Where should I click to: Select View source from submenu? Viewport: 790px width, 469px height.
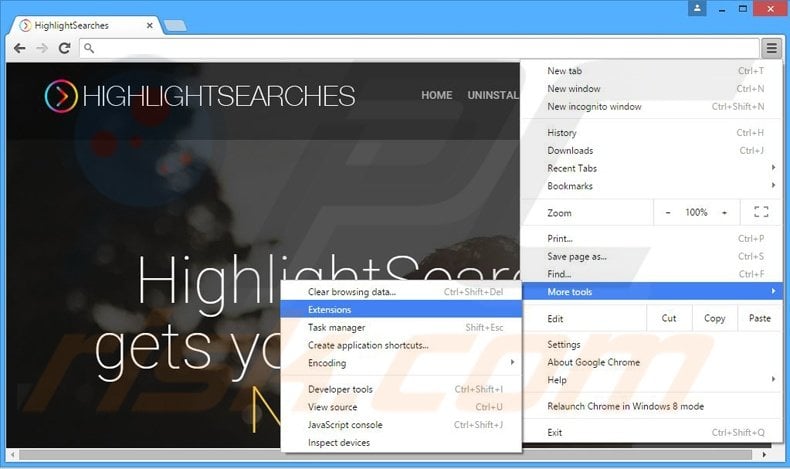point(401,407)
